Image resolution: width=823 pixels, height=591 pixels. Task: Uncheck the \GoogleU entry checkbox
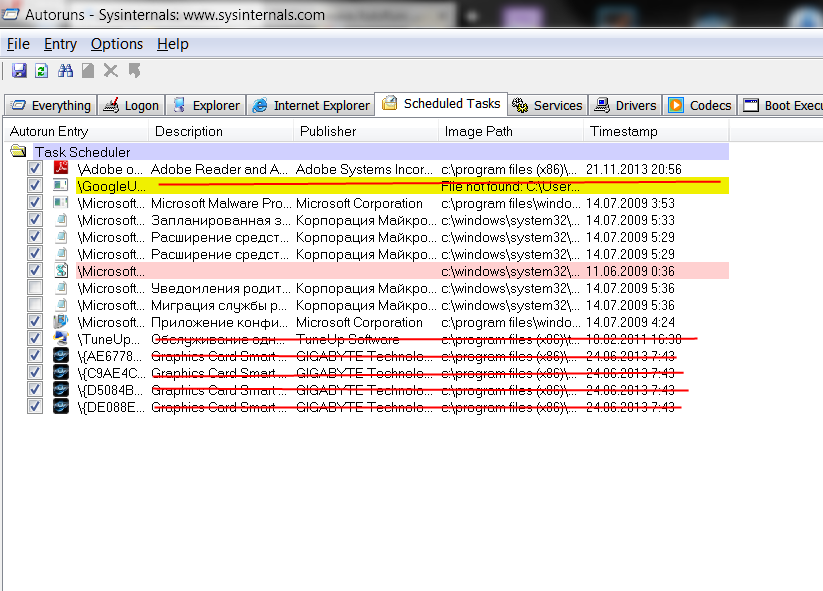point(35,185)
